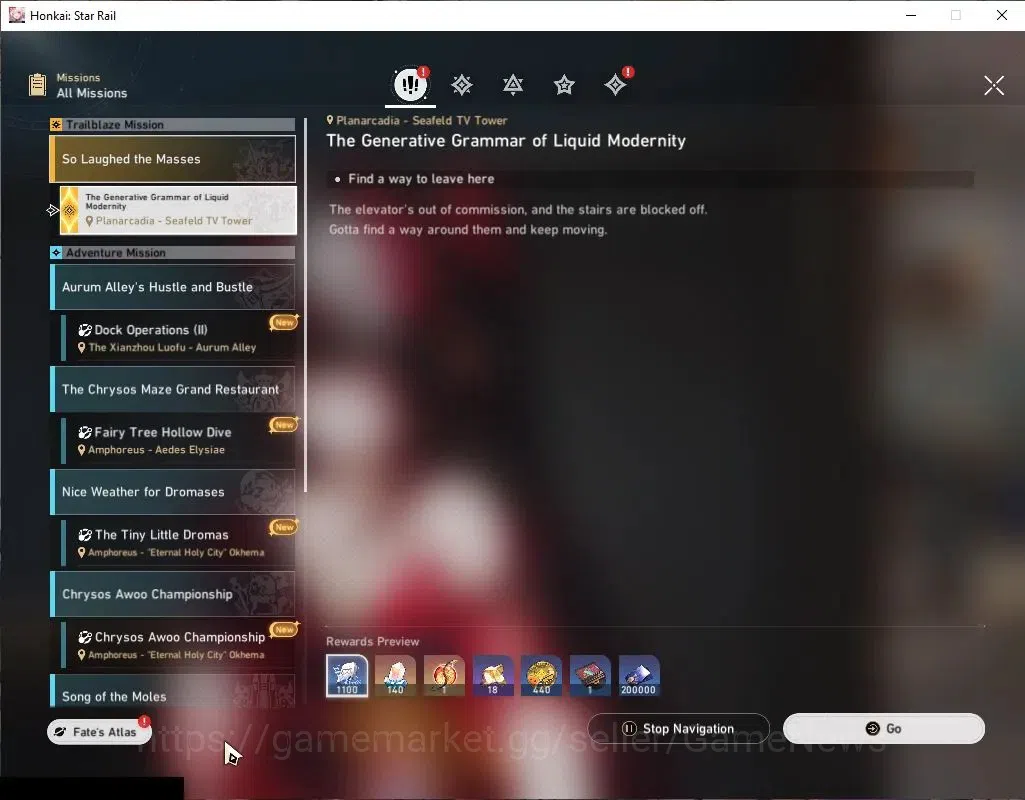Select The Tiny Little Dromas mission

(x=178, y=542)
